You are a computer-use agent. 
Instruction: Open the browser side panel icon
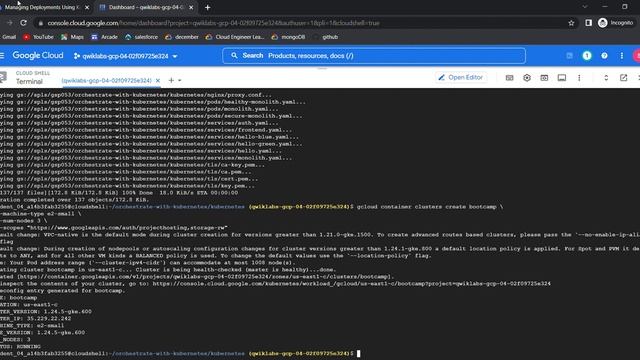(x=589, y=23)
